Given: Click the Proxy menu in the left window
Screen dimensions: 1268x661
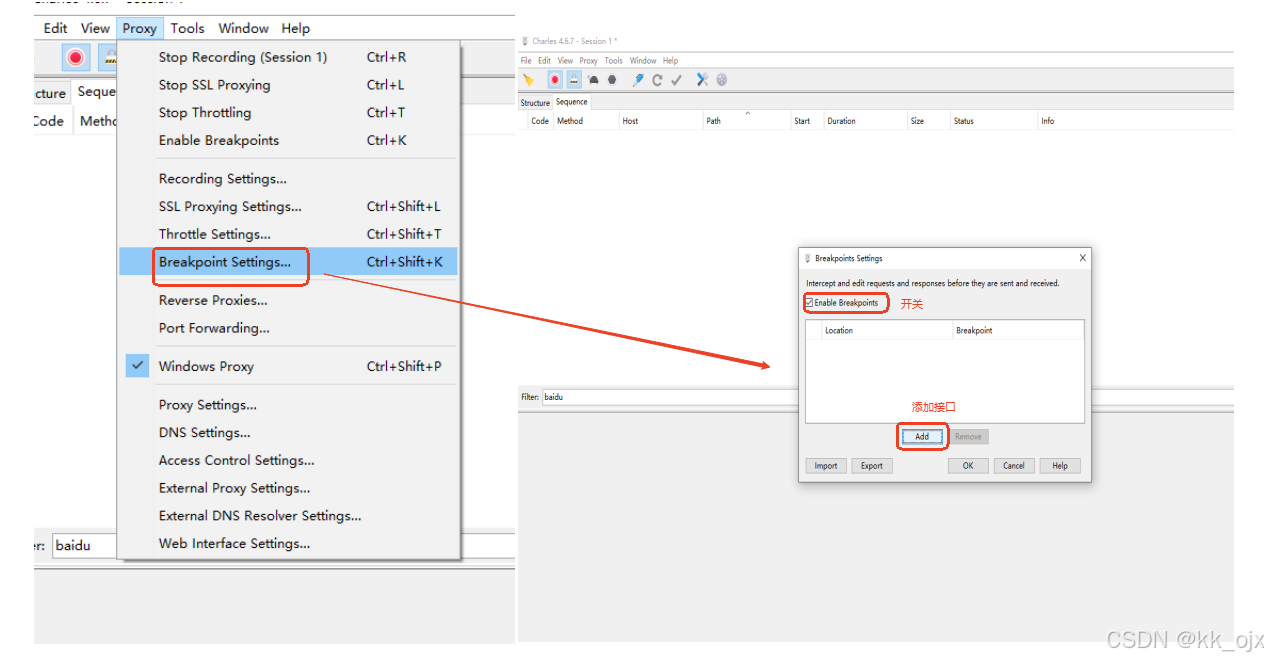Looking at the screenshot, I should click(x=139, y=28).
